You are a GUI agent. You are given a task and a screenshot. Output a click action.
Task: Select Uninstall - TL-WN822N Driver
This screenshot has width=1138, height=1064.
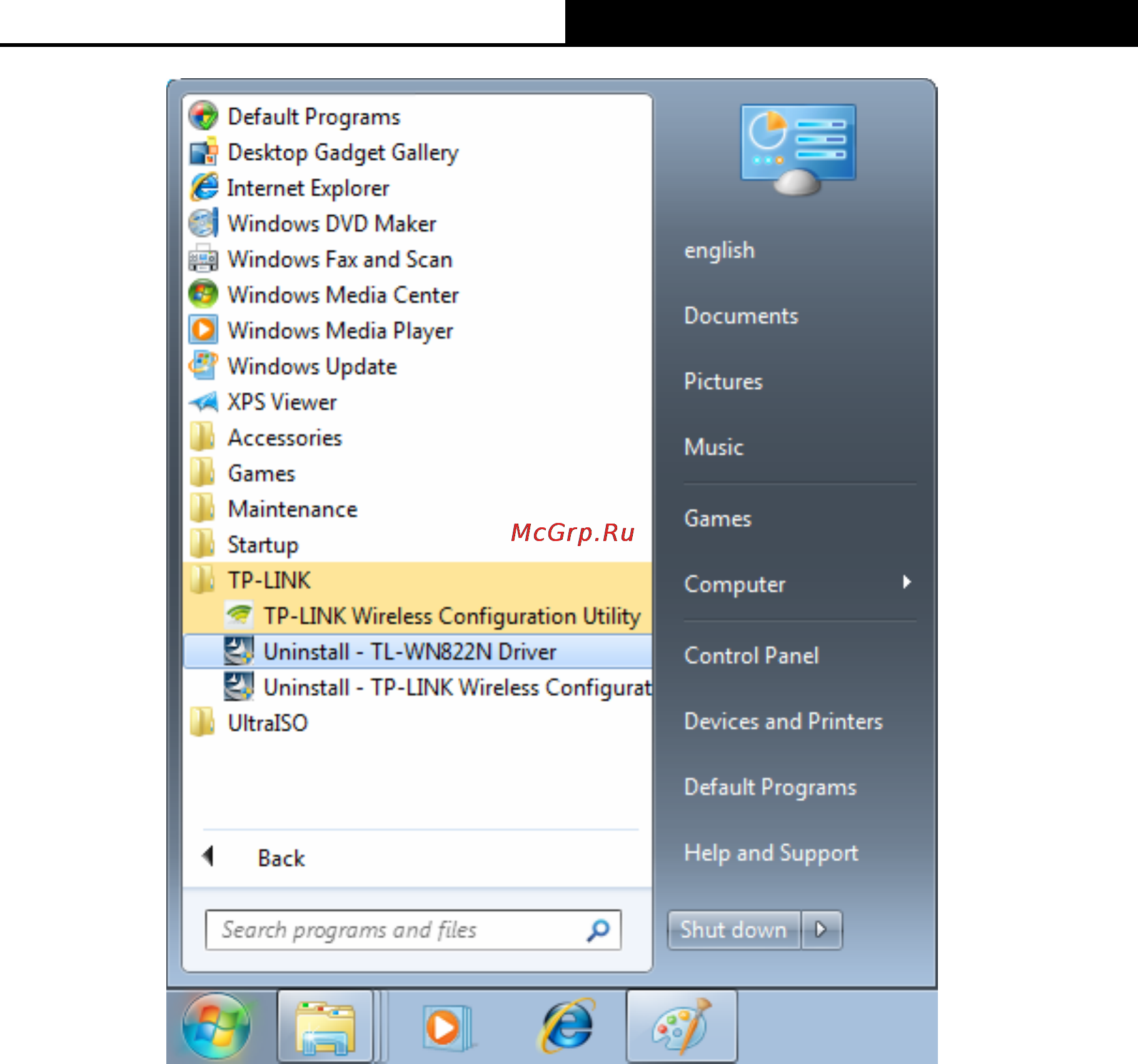[417, 651]
